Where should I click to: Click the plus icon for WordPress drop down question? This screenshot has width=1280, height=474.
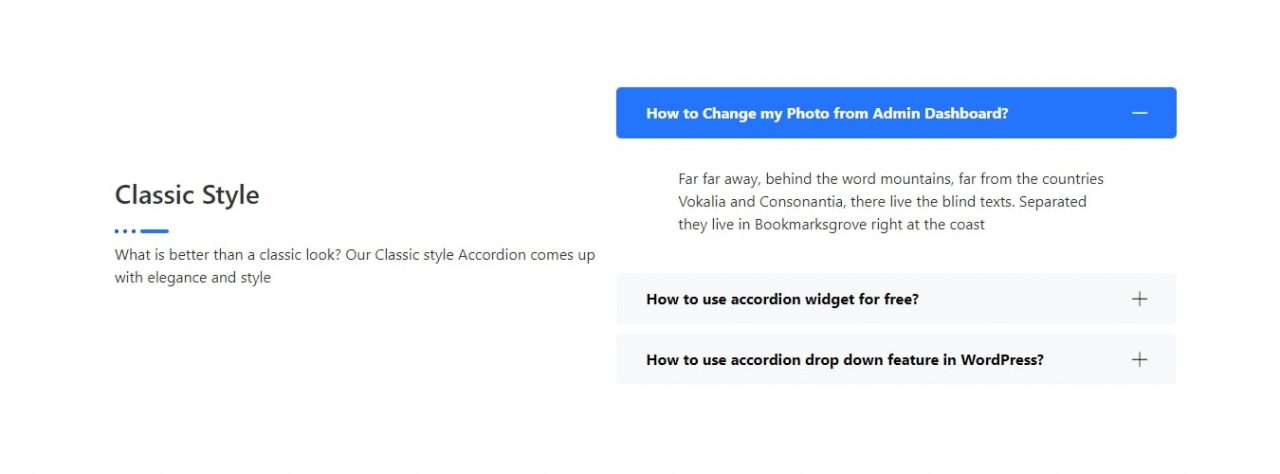1139,360
